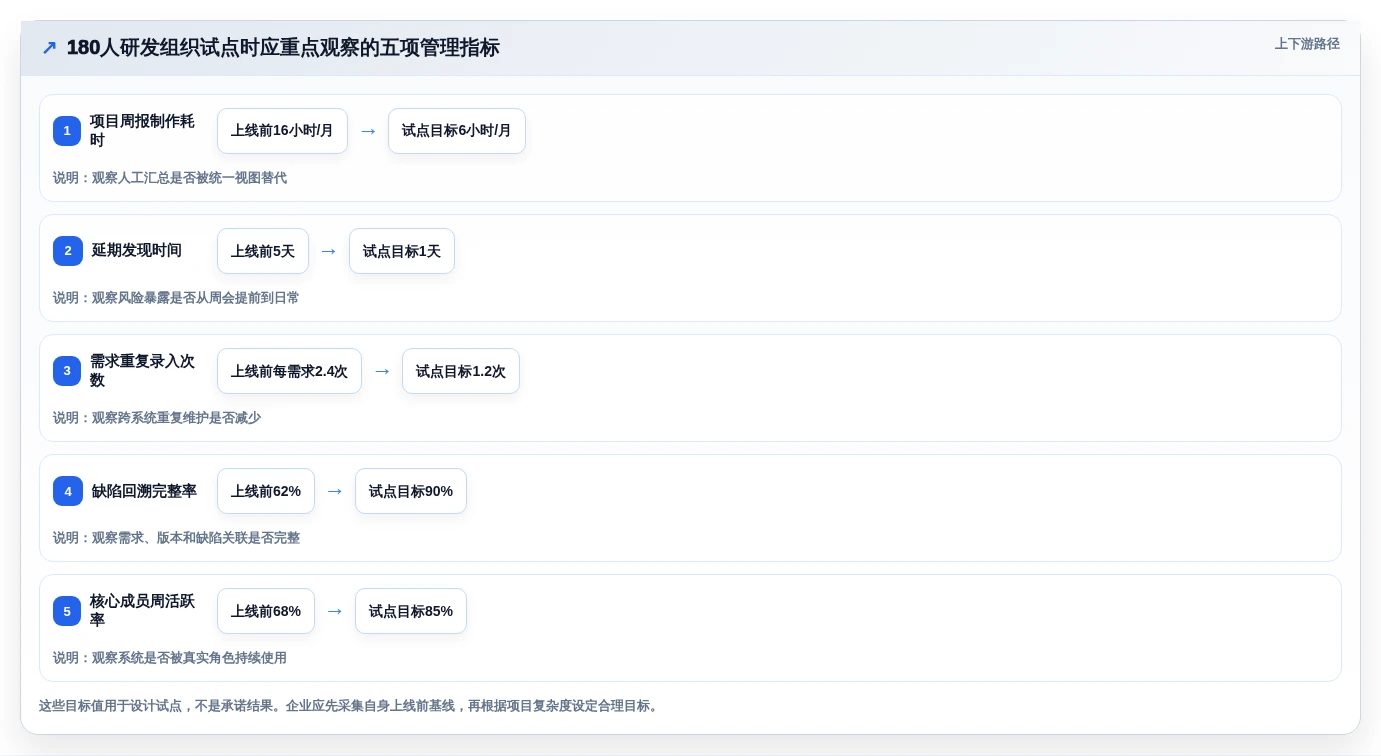Click the number 5 badge for 核心成员周活跃率

67,611
